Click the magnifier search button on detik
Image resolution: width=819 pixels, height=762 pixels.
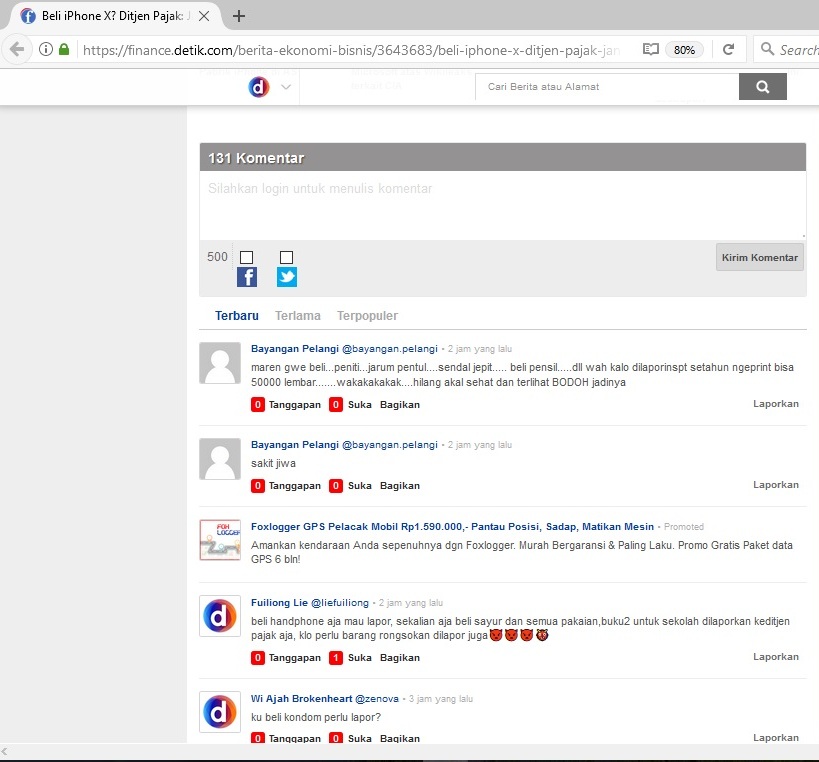[763, 87]
